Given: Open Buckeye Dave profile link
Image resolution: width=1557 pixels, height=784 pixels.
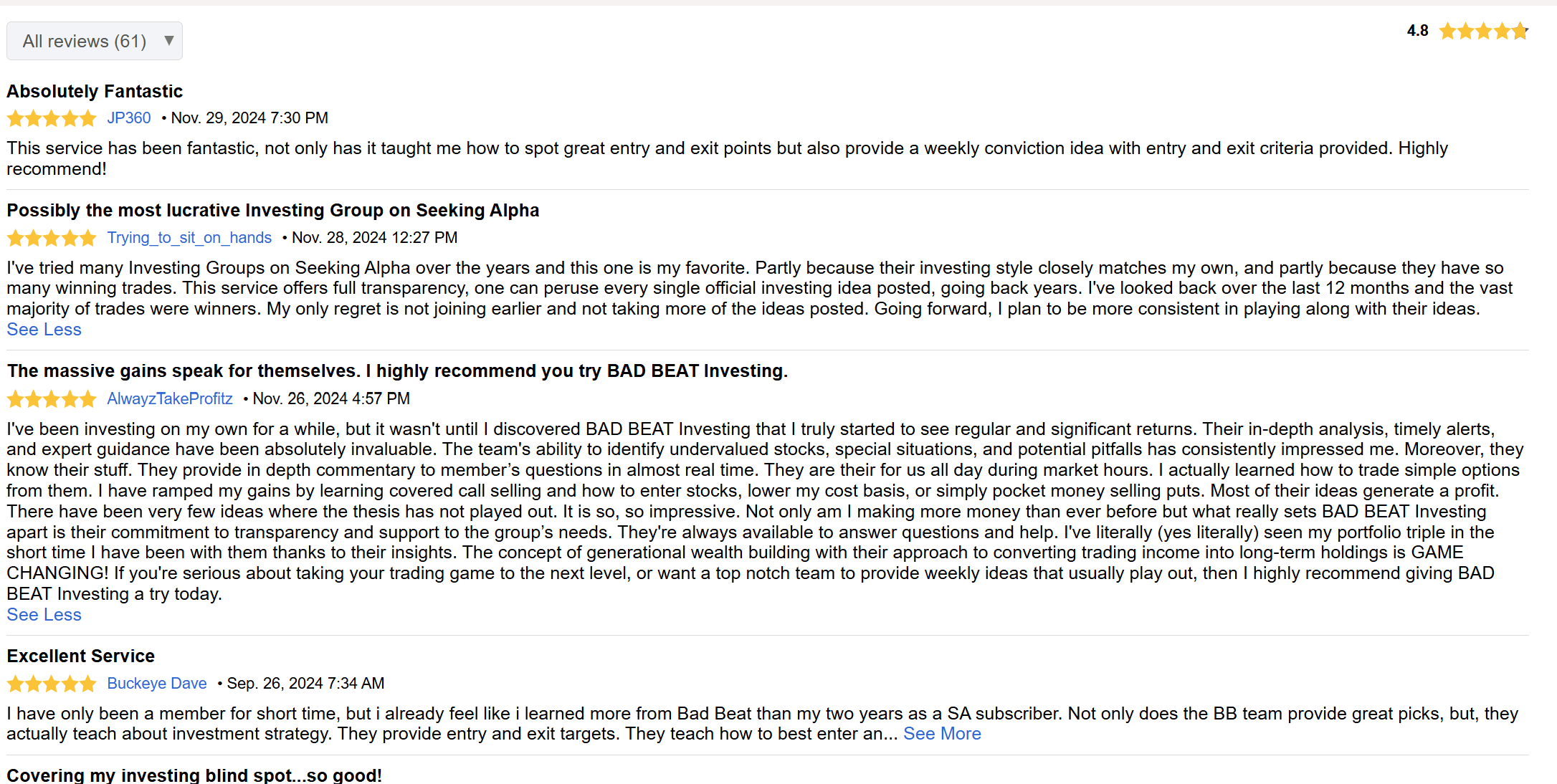Looking at the screenshot, I should click(157, 684).
